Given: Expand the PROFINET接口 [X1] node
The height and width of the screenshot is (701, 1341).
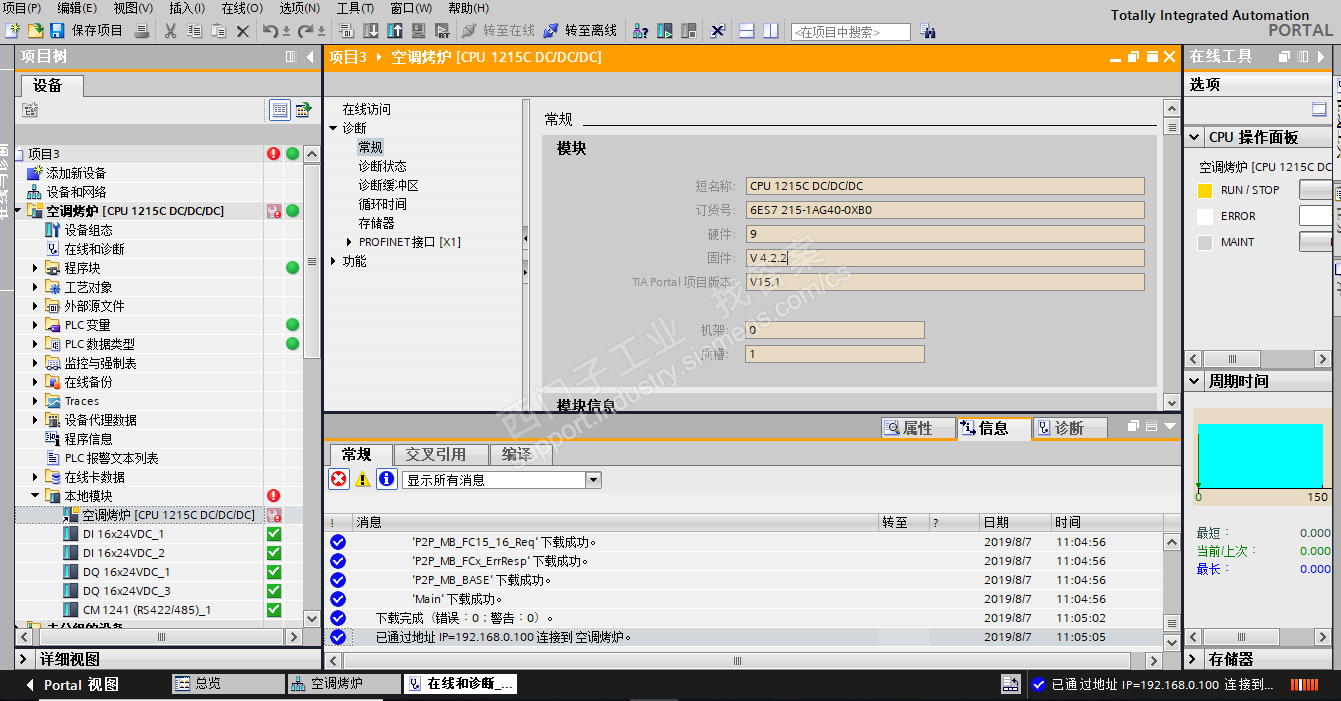Looking at the screenshot, I should [349, 242].
